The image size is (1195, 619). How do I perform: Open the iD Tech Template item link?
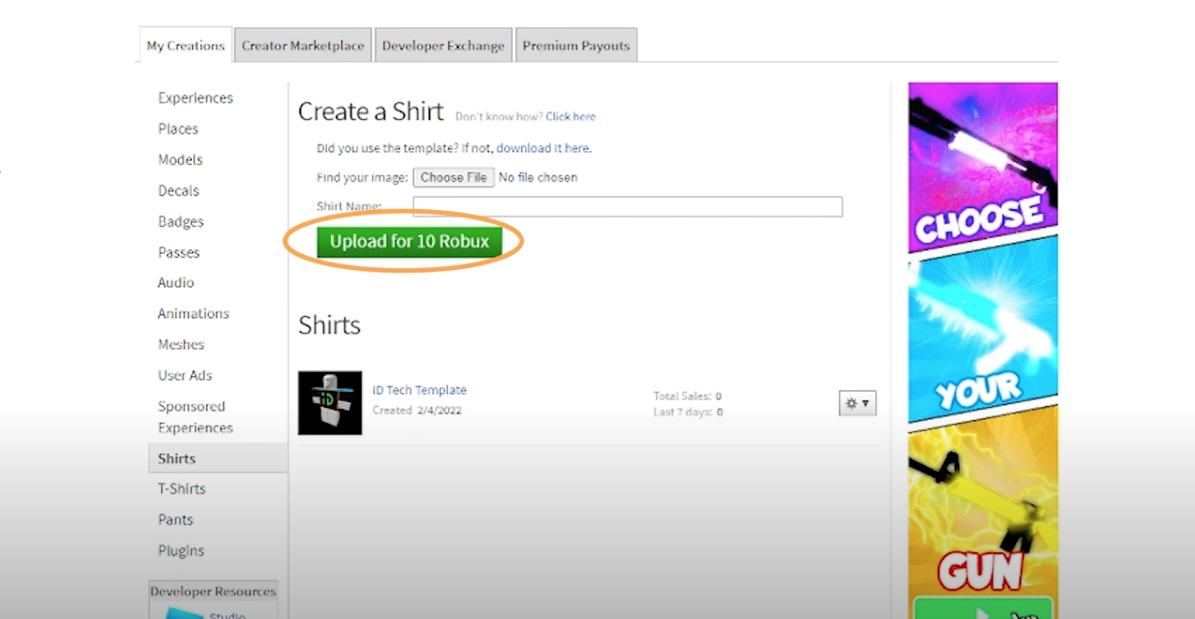point(419,390)
